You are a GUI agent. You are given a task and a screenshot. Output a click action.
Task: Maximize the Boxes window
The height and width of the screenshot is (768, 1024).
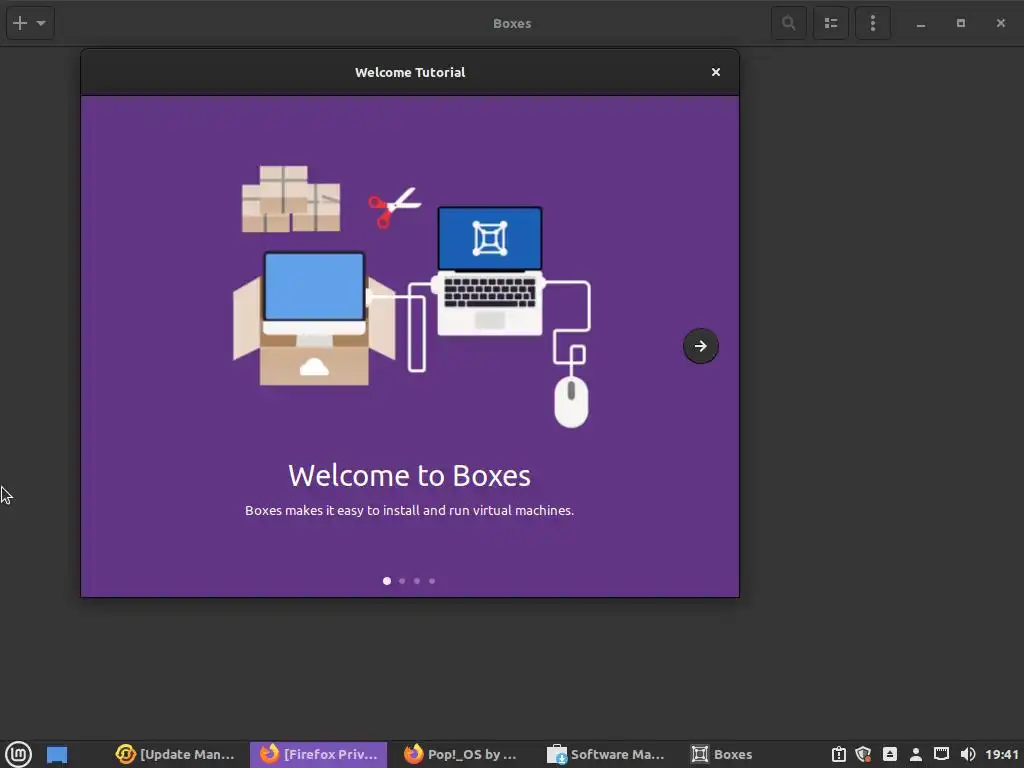click(961, 24)
